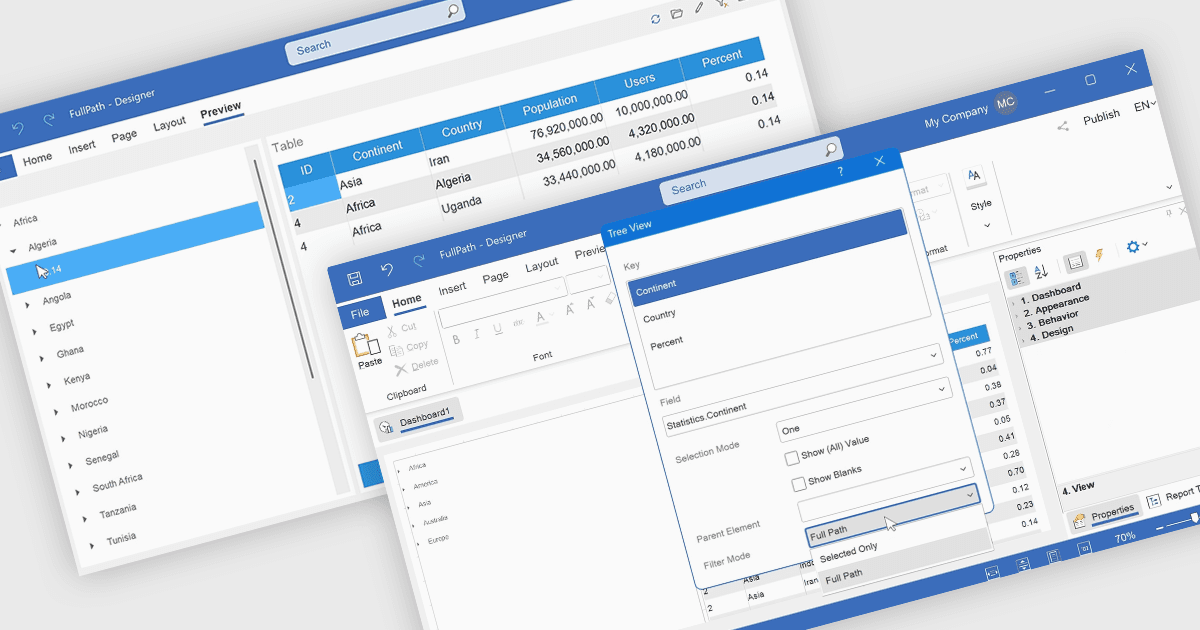Expand the Kenya node in the back window tree

tap(49, 384)
